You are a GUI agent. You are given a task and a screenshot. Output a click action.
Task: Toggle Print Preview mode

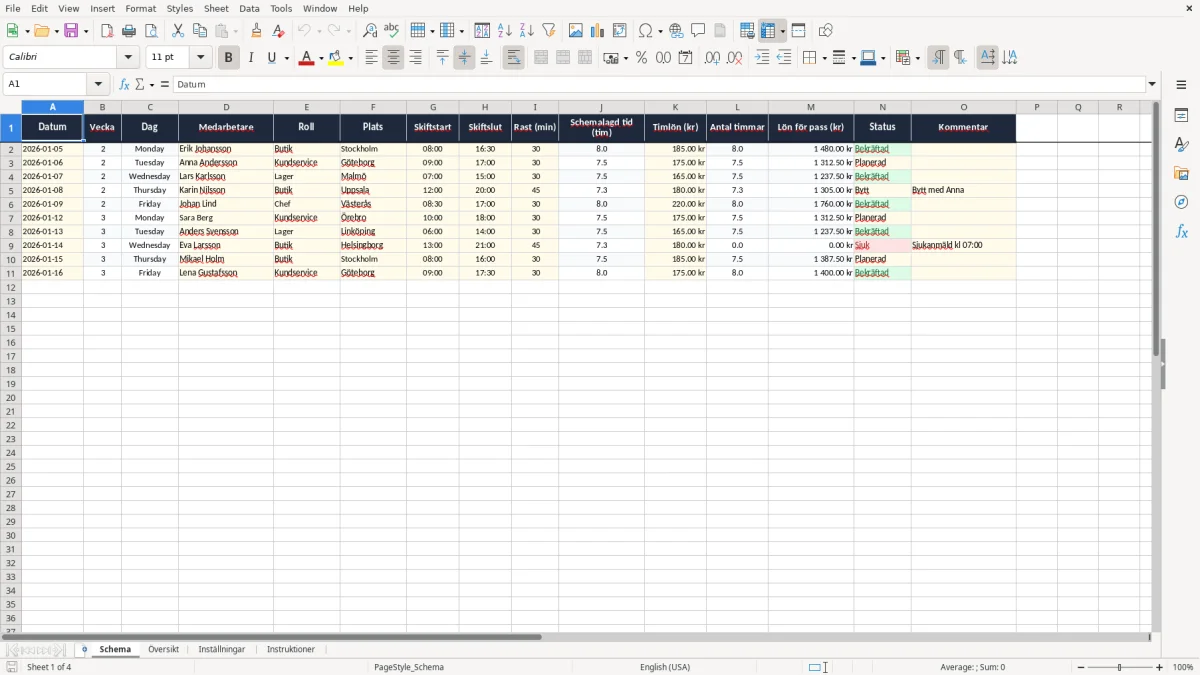(151, 31)
